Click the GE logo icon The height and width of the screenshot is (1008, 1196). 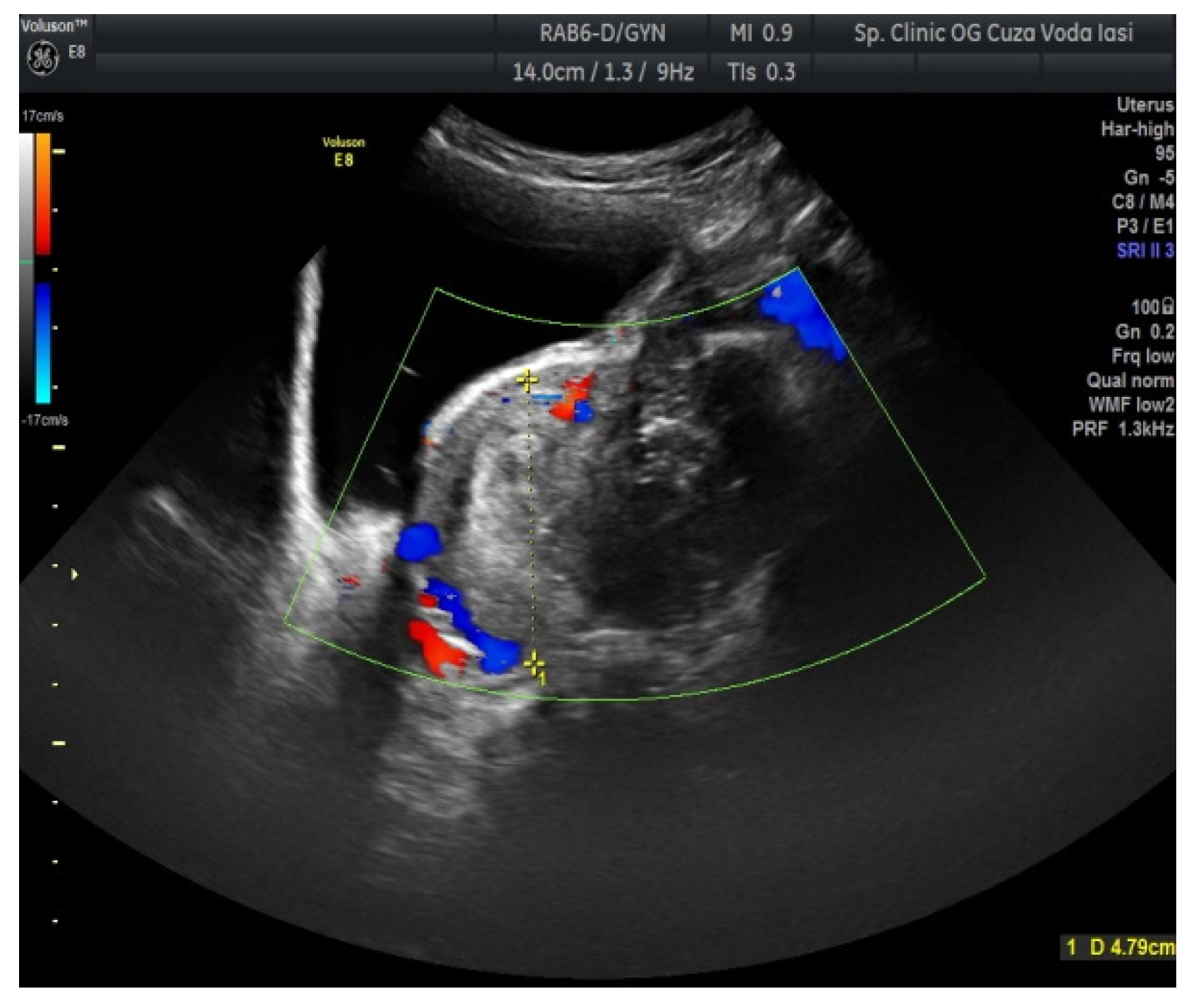42,59
